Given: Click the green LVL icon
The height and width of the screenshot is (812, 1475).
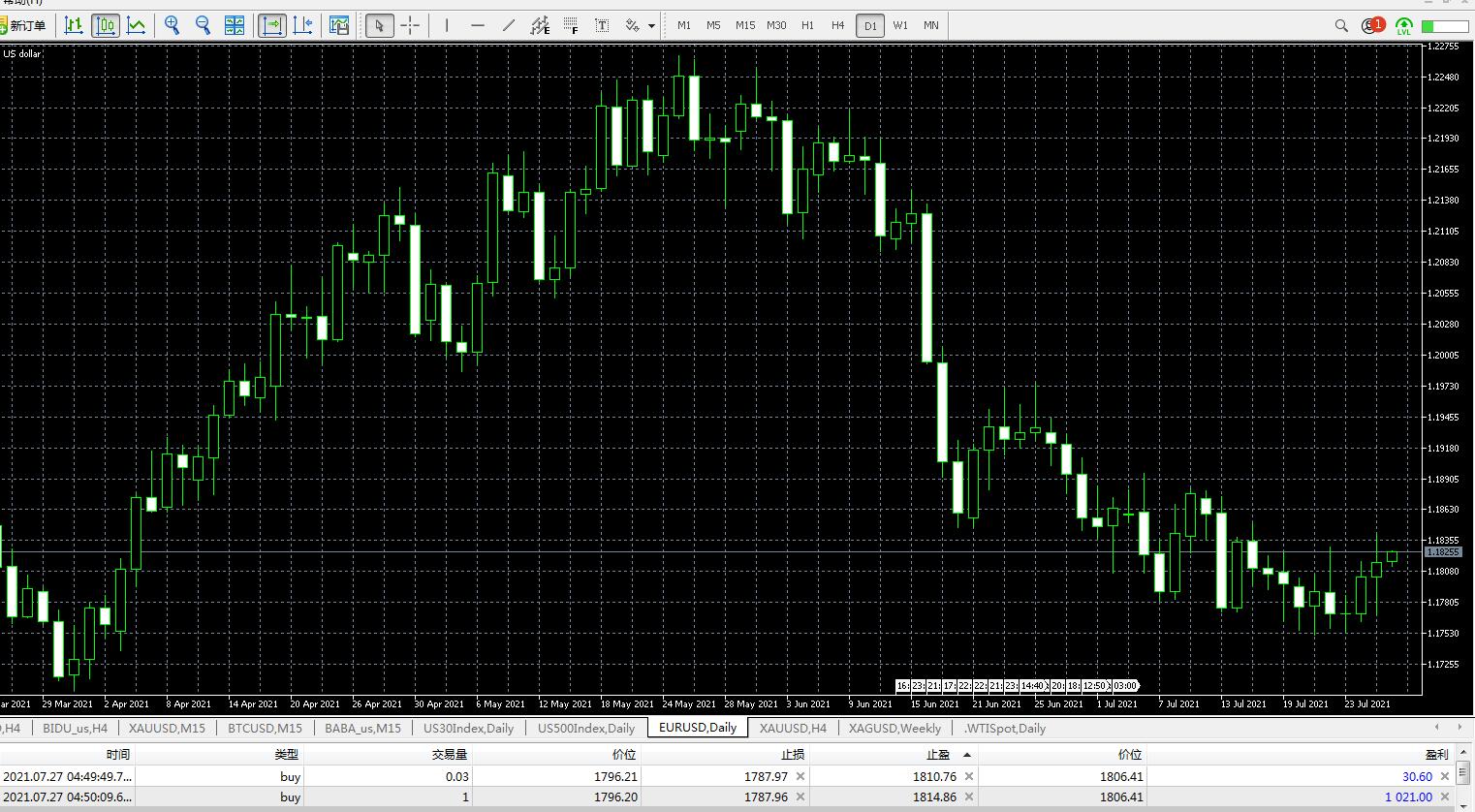Looking at the screenshot, I should coord(1403,27).
